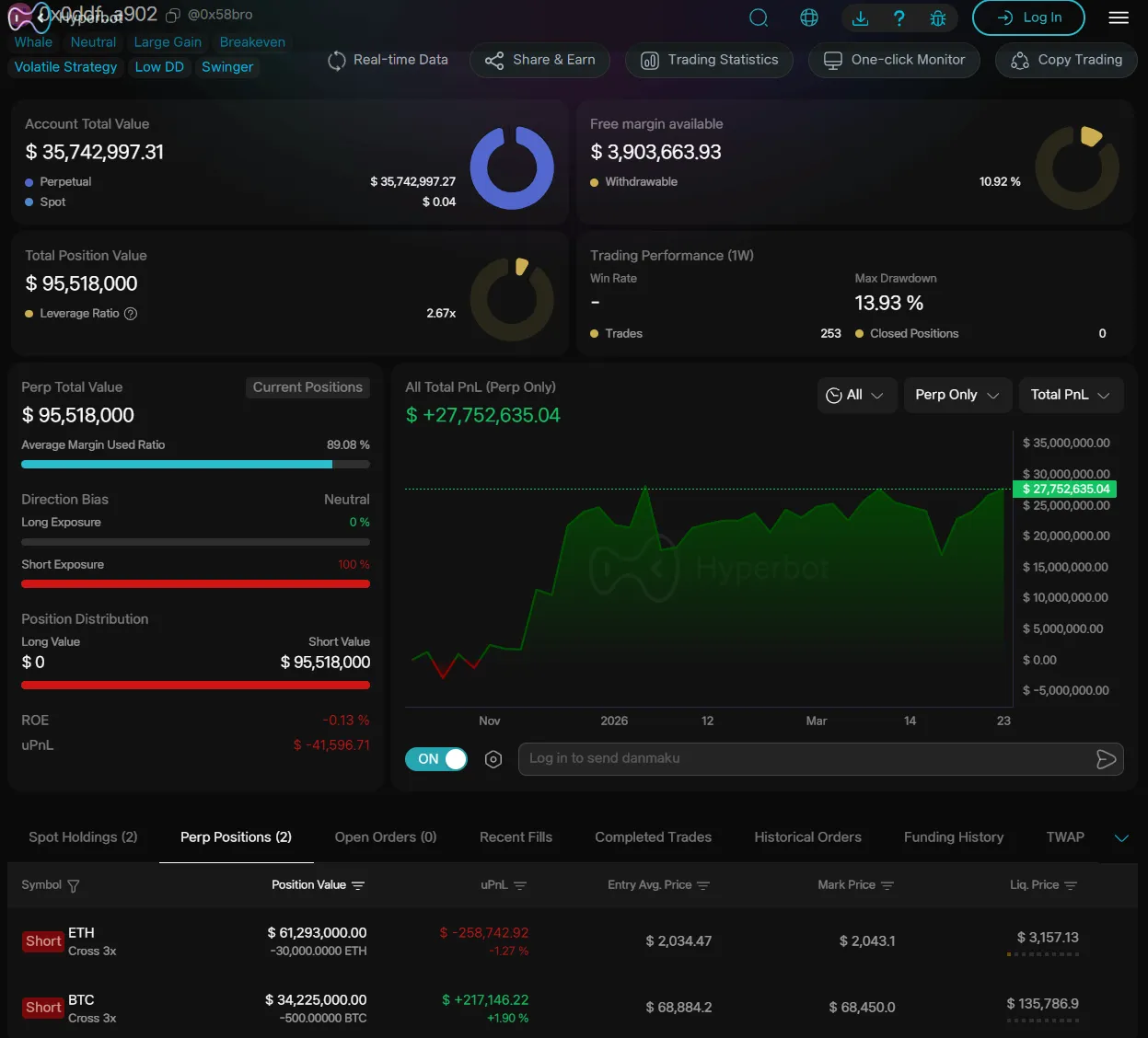Click the download icon in header

pyautogui.click(x=860, y=17)
